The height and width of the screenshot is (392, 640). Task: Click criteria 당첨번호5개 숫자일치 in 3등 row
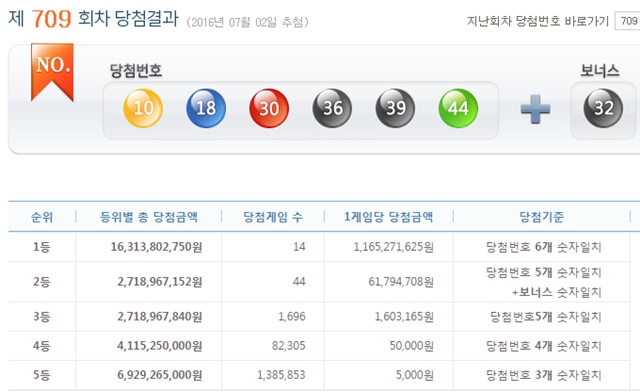546,316
